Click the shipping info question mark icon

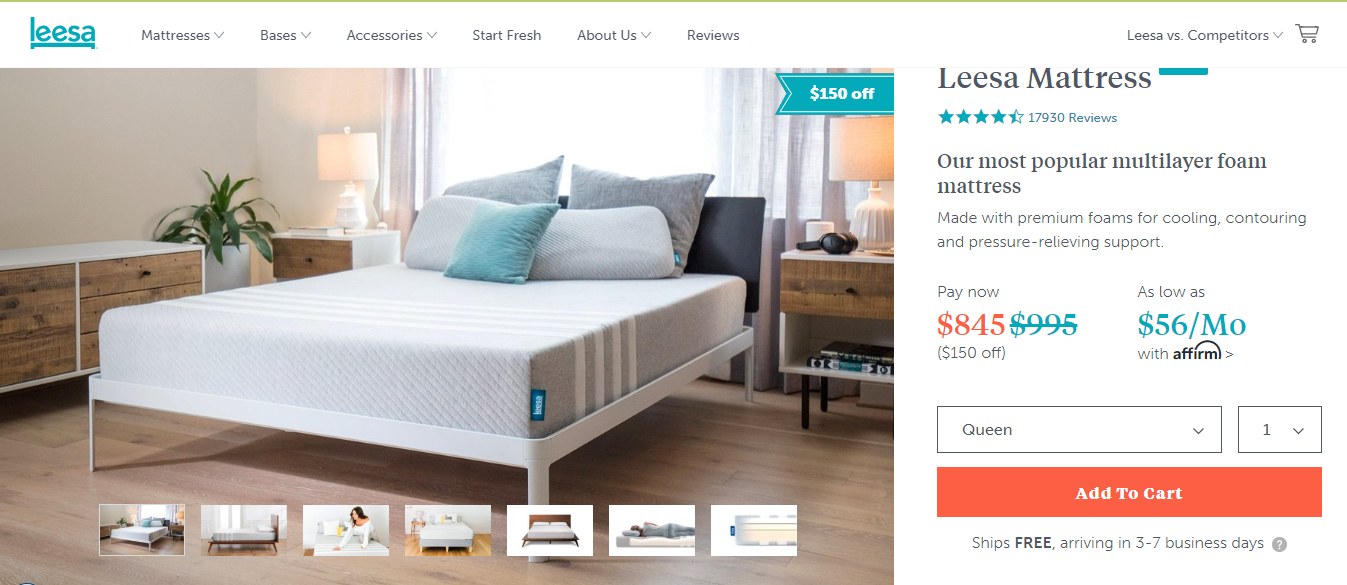tap(1279, 545)
